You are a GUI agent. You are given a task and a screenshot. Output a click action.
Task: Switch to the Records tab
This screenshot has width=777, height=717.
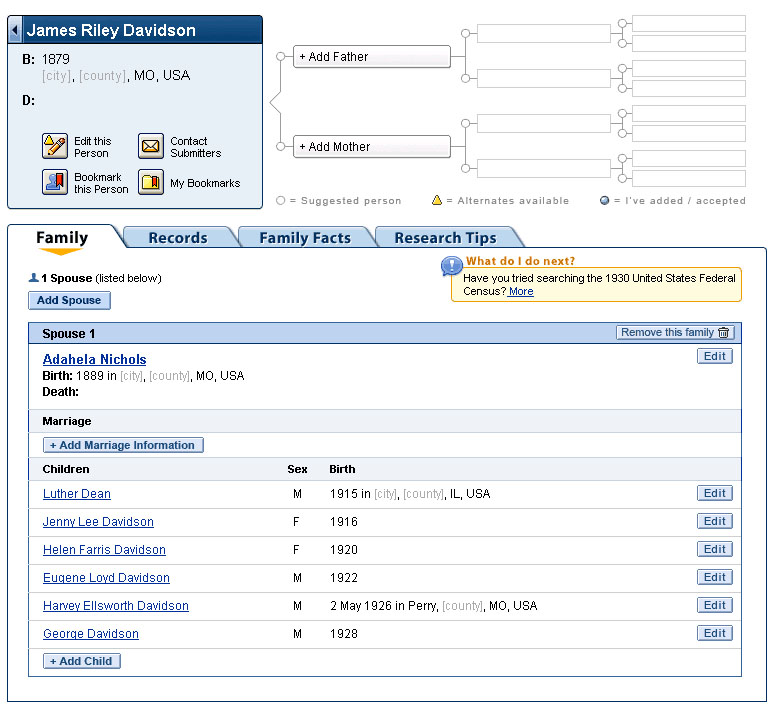[178, 238]
